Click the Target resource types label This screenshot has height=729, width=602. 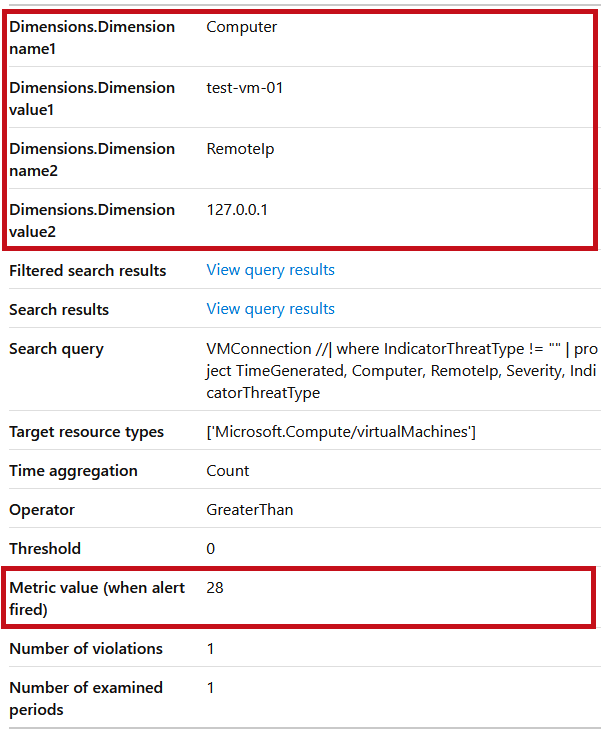86,432
